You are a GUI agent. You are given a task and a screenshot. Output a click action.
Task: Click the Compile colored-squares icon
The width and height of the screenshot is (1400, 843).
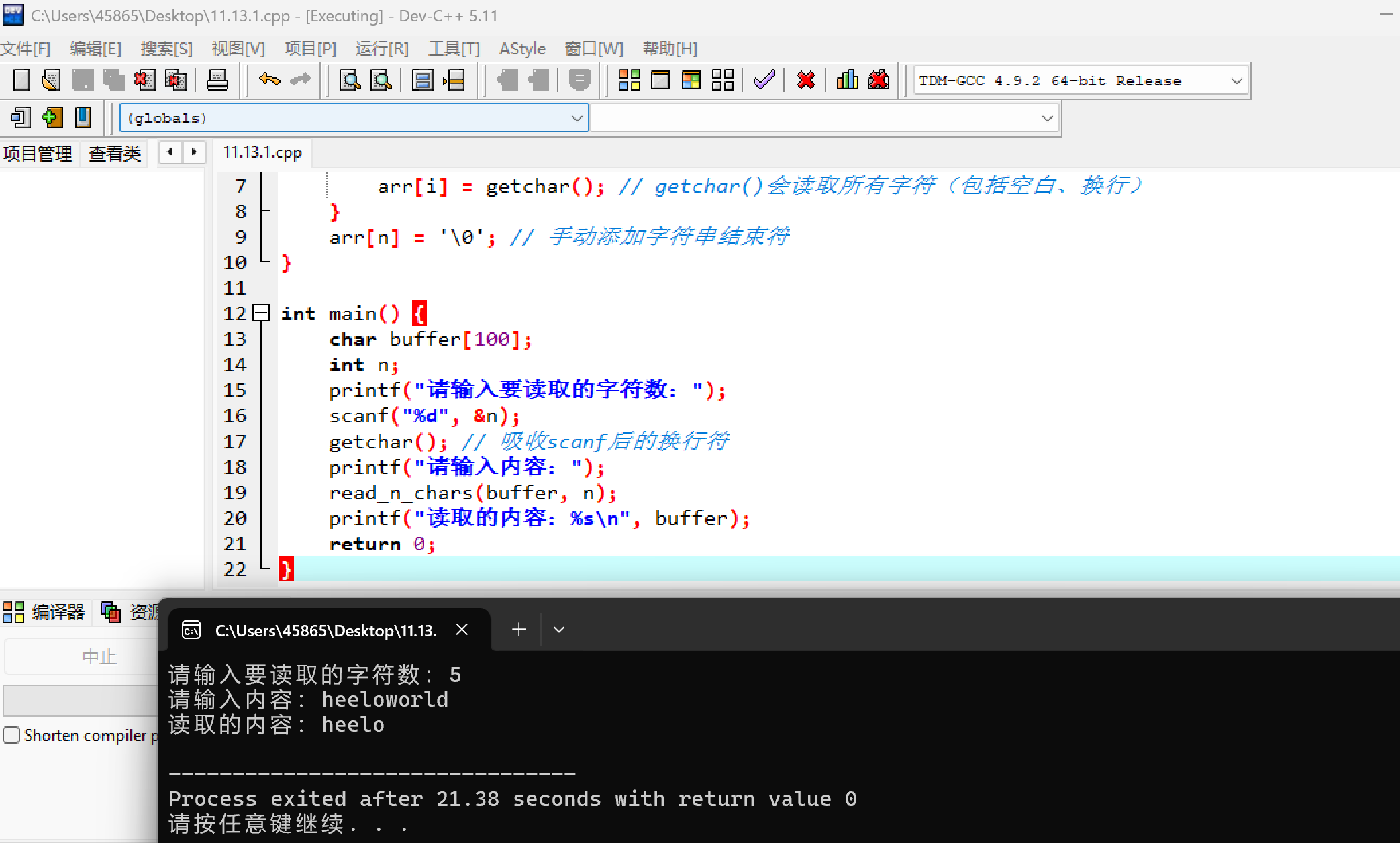click(x=629, y=81)
